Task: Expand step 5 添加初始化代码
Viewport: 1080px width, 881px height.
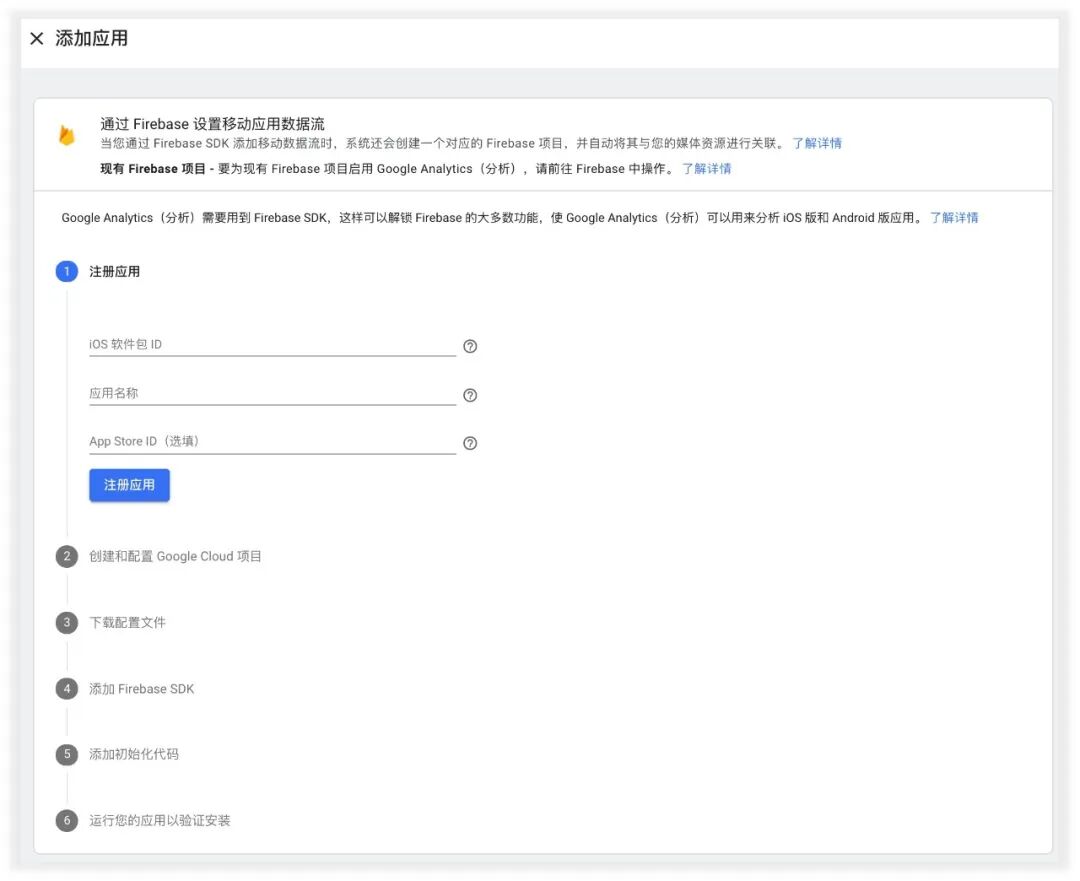Action: click(x=134, y=754)
